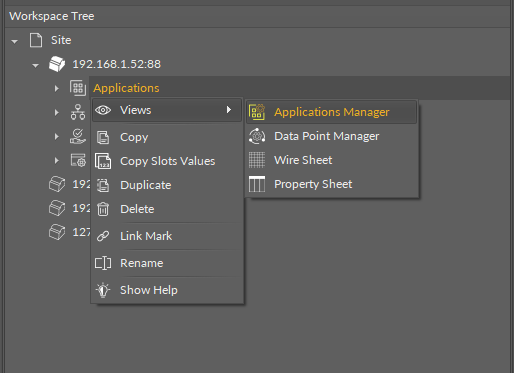Choose Delete from the context menu
The height and width of the screenshot is (373, 514).
pos(167,209)
